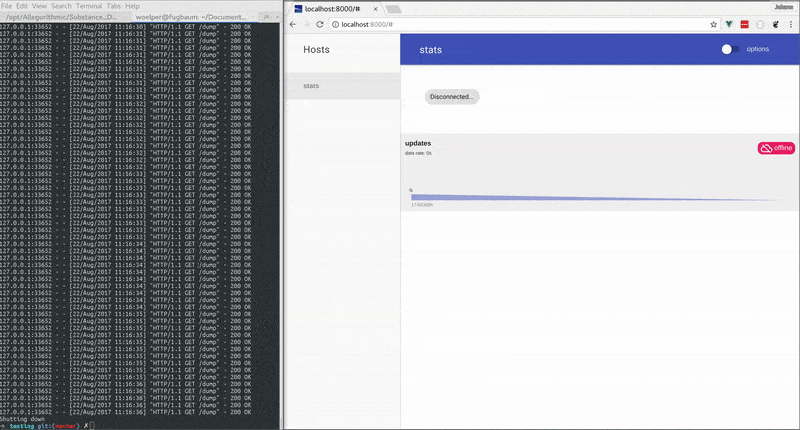Open the View menu in the terminal
Screen dimensions: 800x430
point(39,6)
